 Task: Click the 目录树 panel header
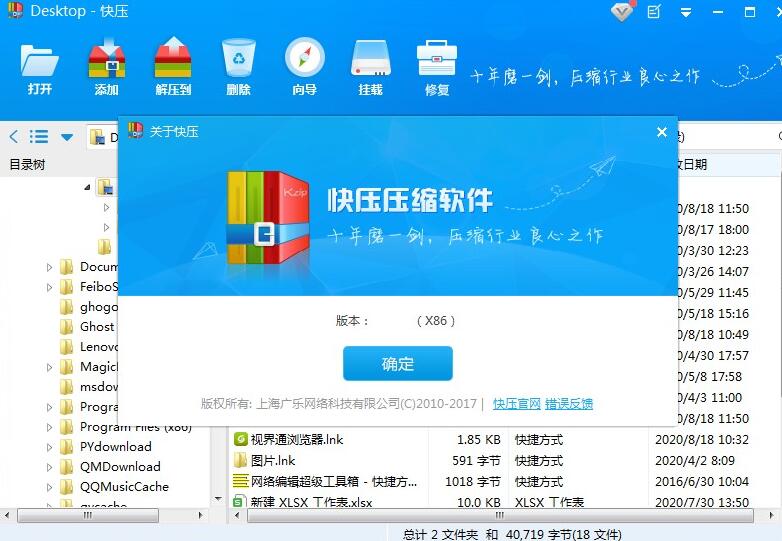click(27, 164)
